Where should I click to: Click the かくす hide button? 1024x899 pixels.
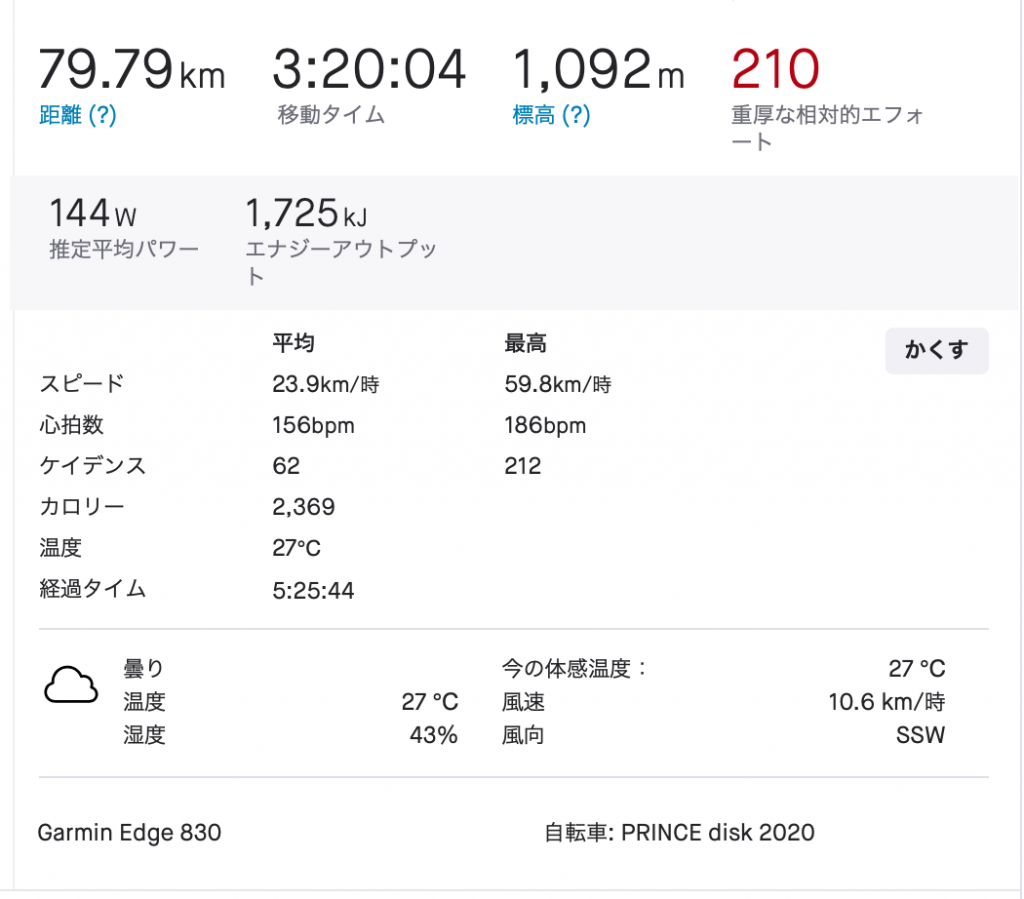pos(936,351)
